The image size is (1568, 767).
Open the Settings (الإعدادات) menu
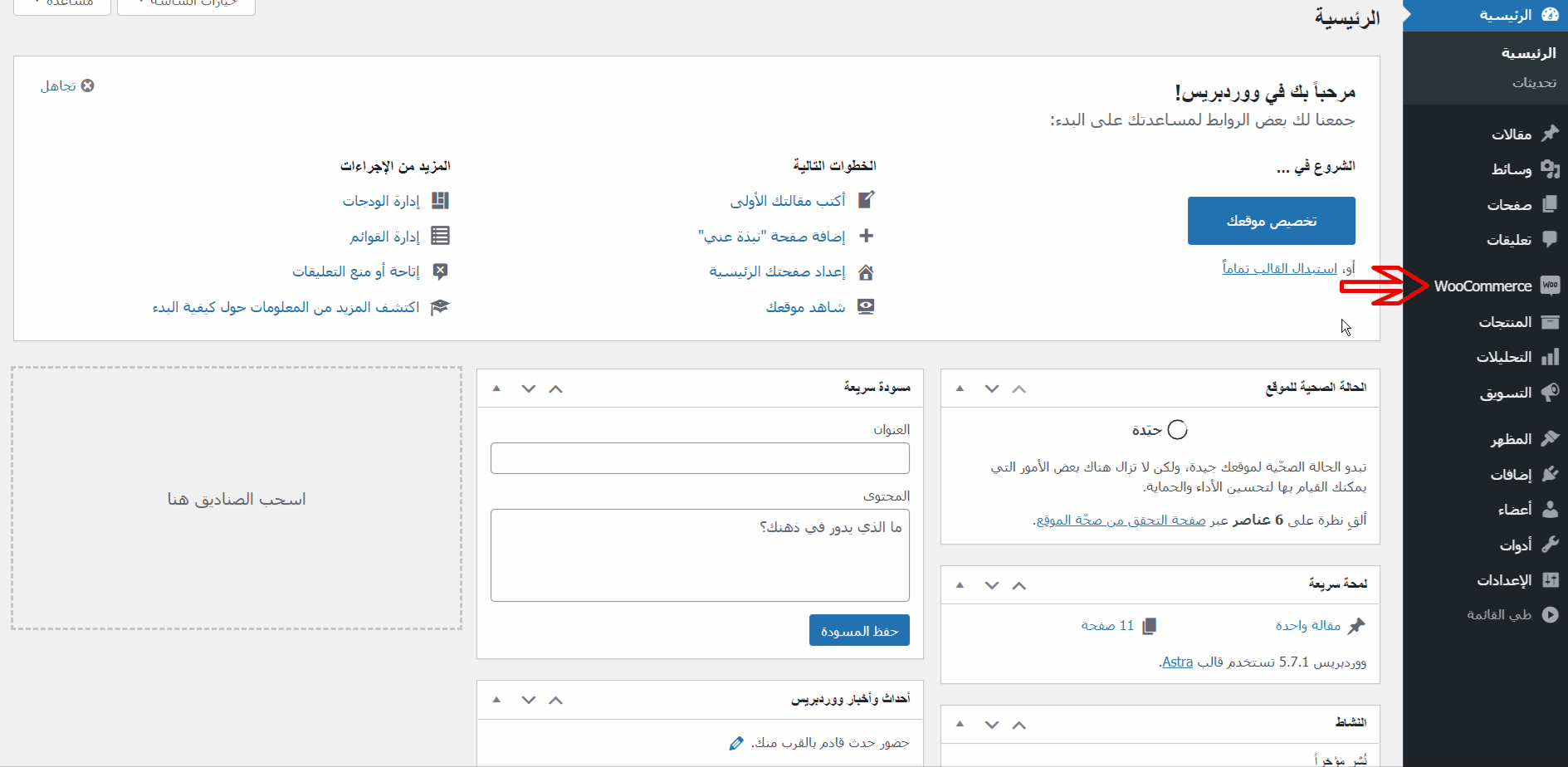[x=1503, y=580]
